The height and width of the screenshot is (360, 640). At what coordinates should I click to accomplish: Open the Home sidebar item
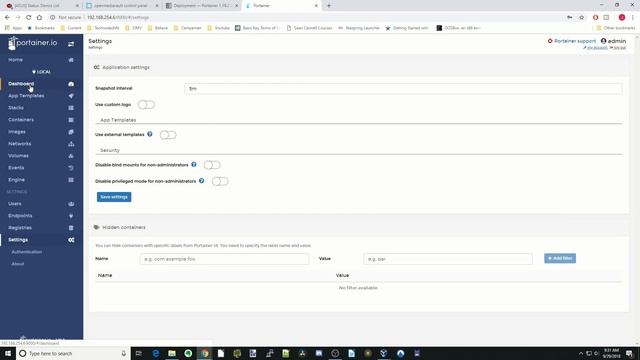[x=16, y=60]
